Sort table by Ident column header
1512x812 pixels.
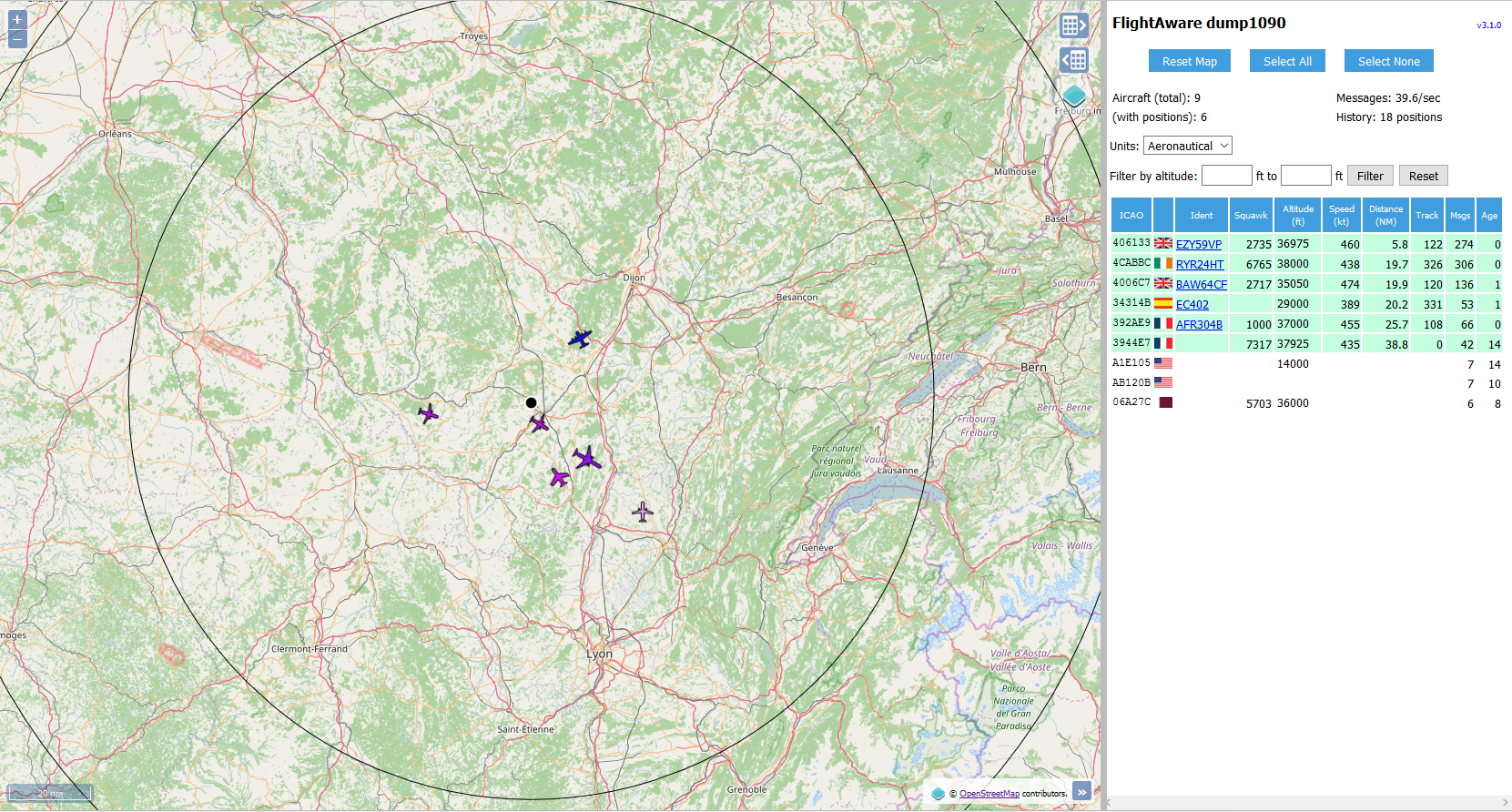coord(1202,215)
